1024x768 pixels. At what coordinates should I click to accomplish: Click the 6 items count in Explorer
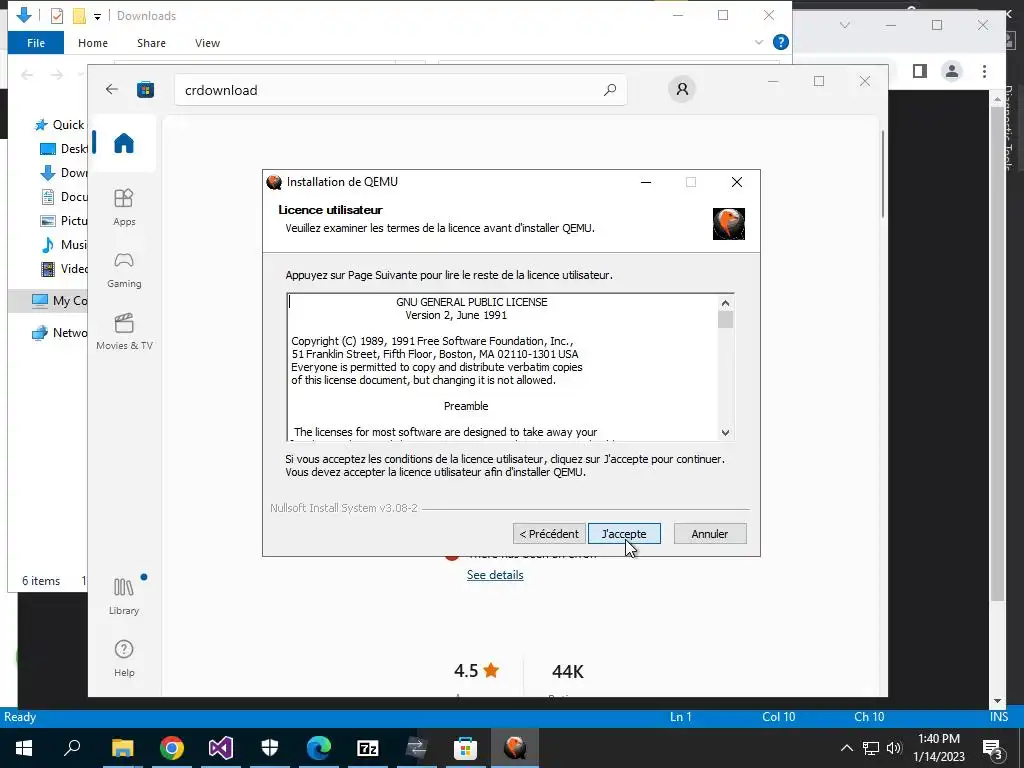[x=41, y=581]
